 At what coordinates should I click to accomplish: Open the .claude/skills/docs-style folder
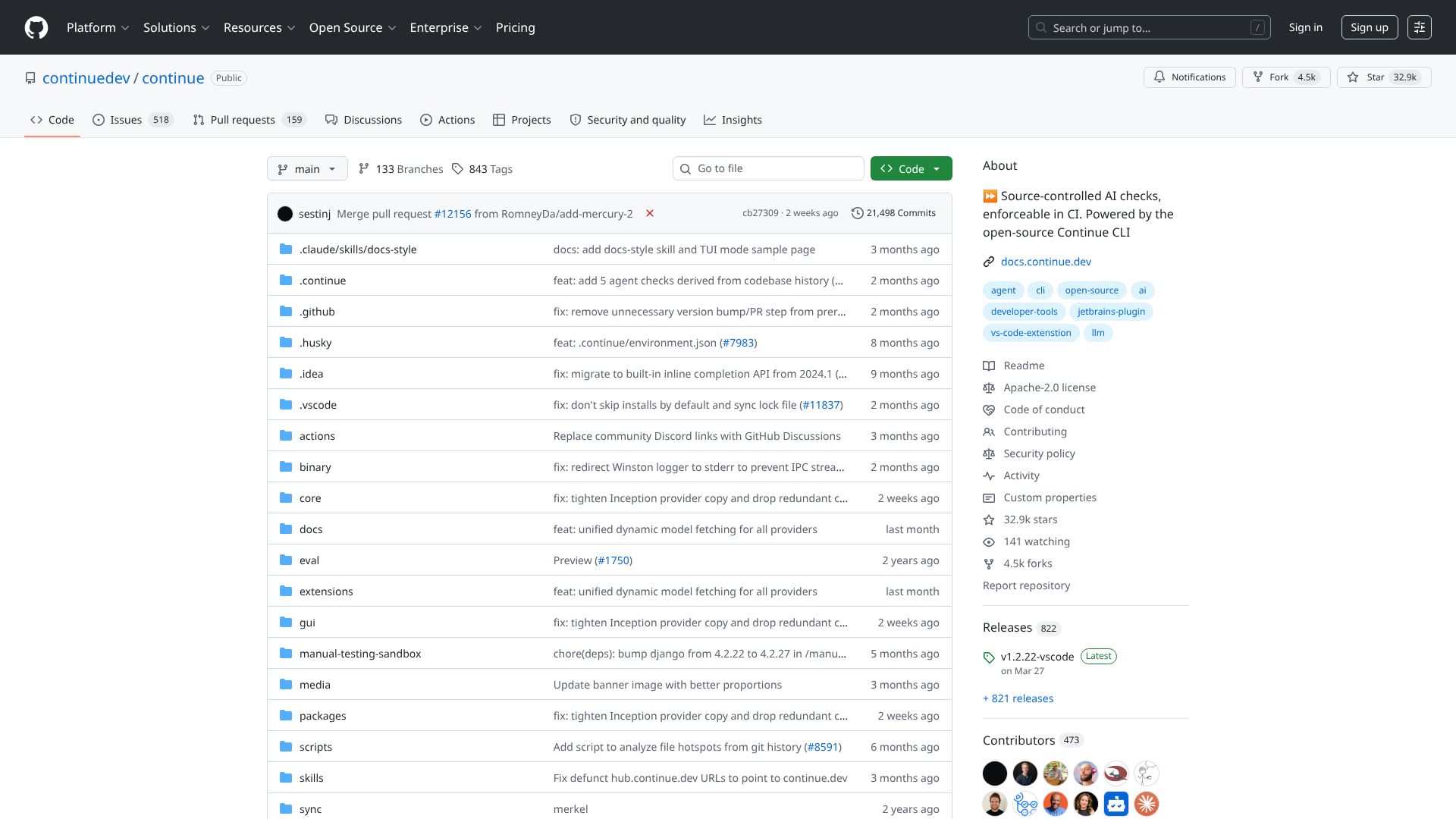pyautogui.click(x=358, y=249)
